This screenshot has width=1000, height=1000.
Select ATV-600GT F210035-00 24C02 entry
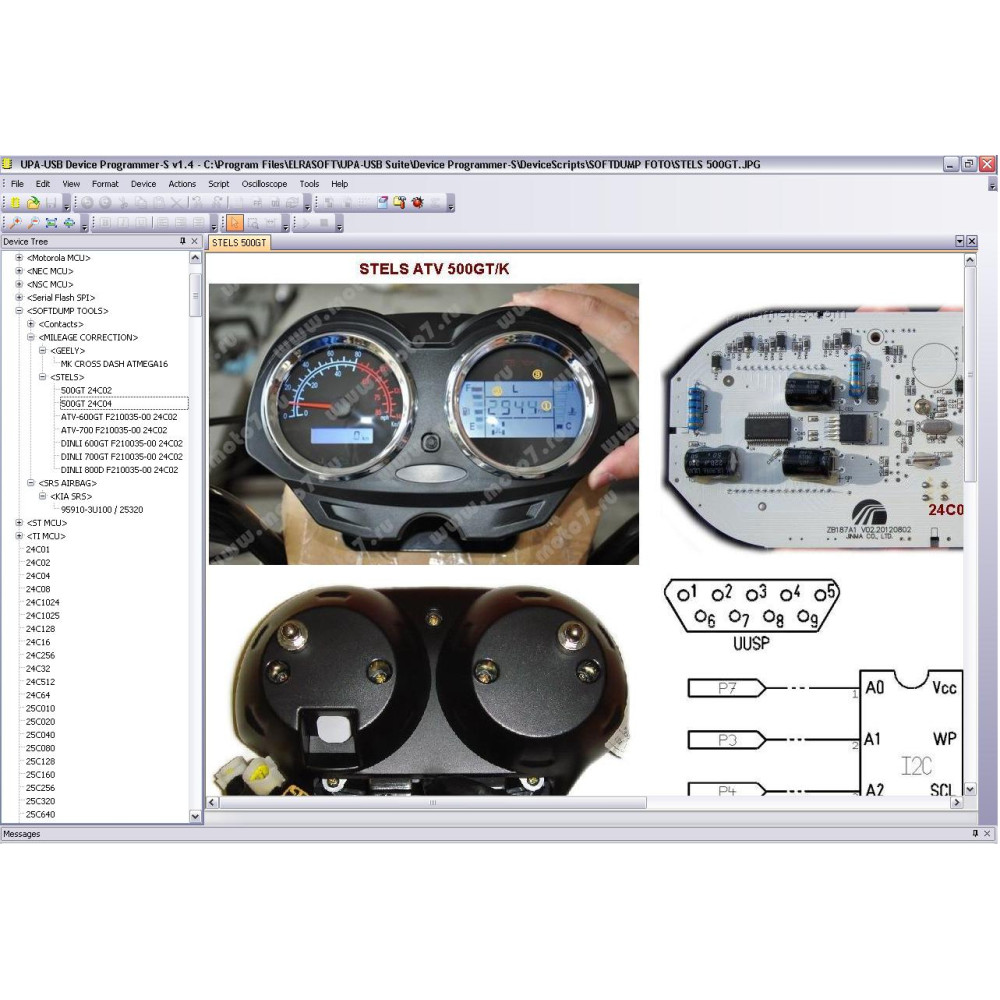[x=119, y=416]
